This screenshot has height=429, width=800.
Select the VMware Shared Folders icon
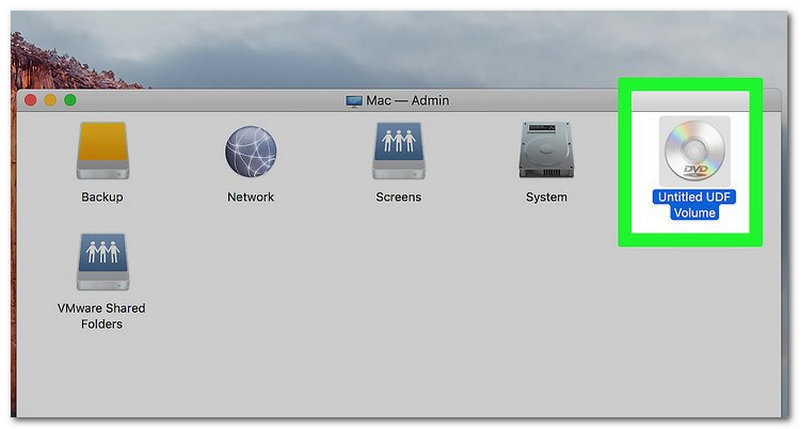click(x=103, y=262)
